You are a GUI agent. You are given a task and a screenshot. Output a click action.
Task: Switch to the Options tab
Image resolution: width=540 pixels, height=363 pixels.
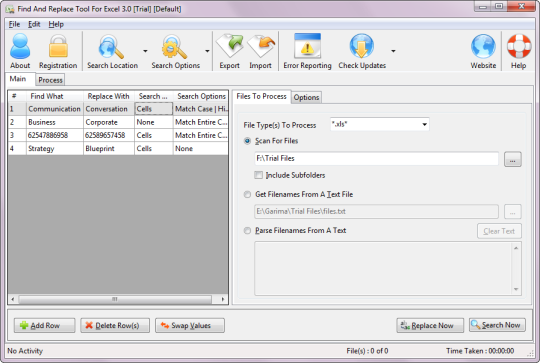pos(306,97)
